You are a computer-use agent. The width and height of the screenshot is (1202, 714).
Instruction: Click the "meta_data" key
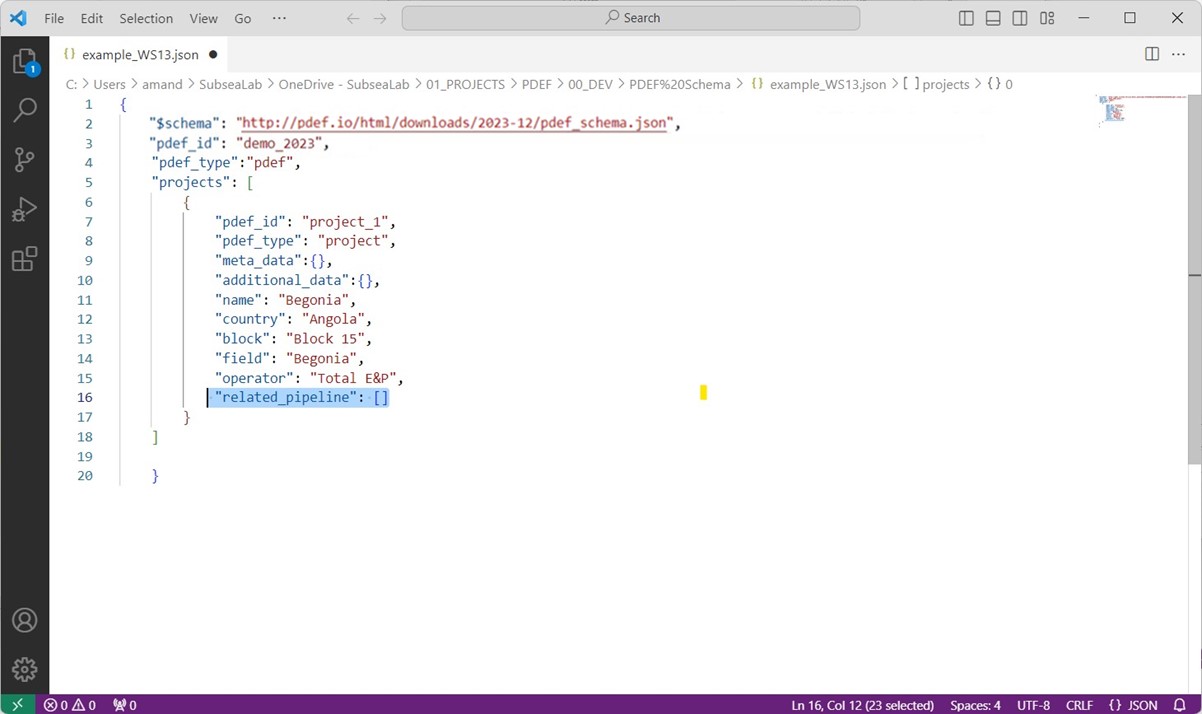[x=258, y=260]
